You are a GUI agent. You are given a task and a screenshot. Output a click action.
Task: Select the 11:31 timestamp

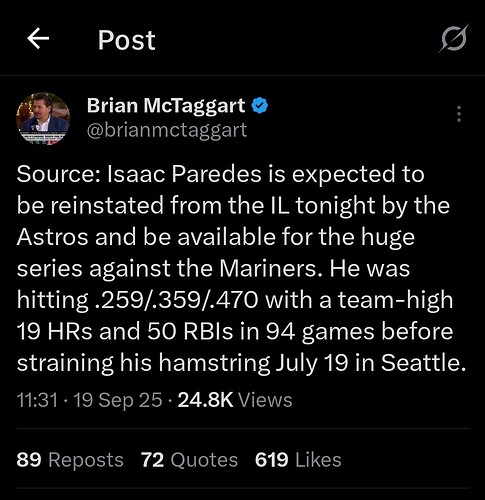pos(37,400)
